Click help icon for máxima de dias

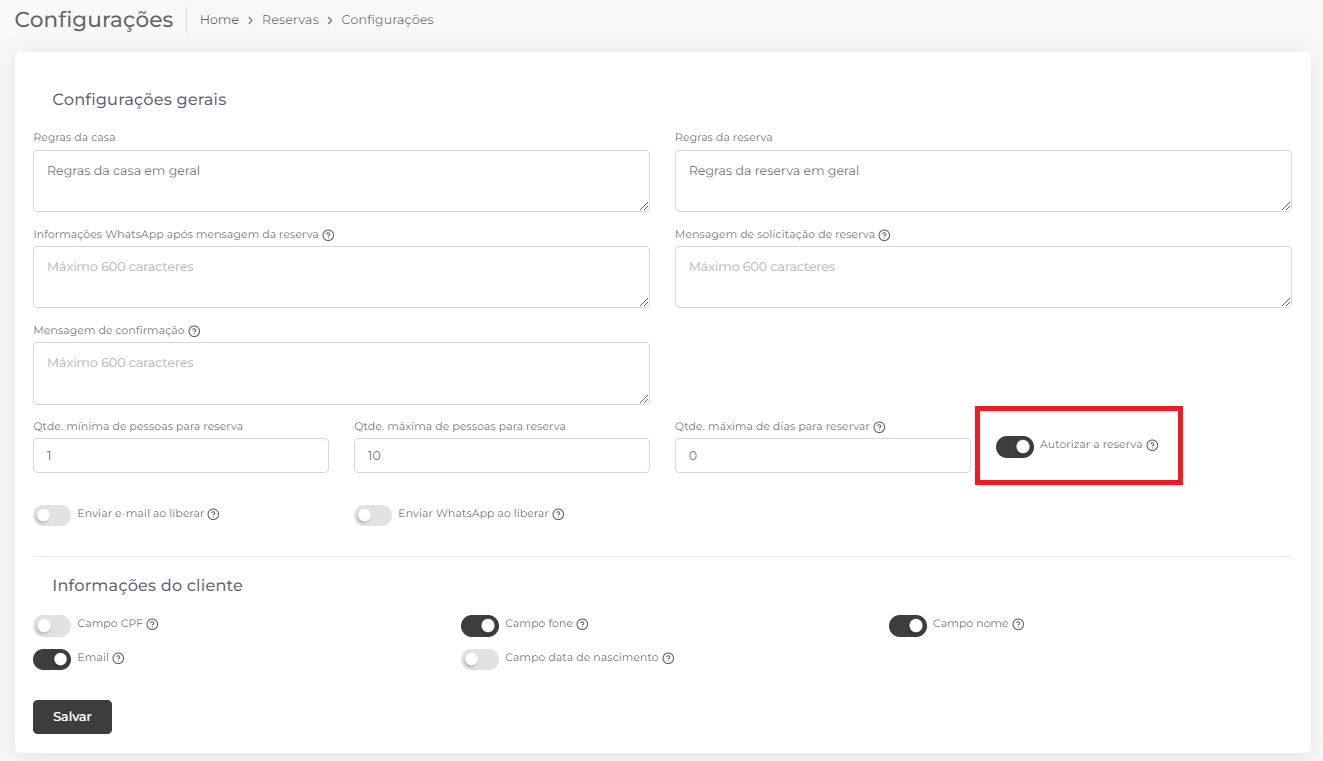(879, 427)
